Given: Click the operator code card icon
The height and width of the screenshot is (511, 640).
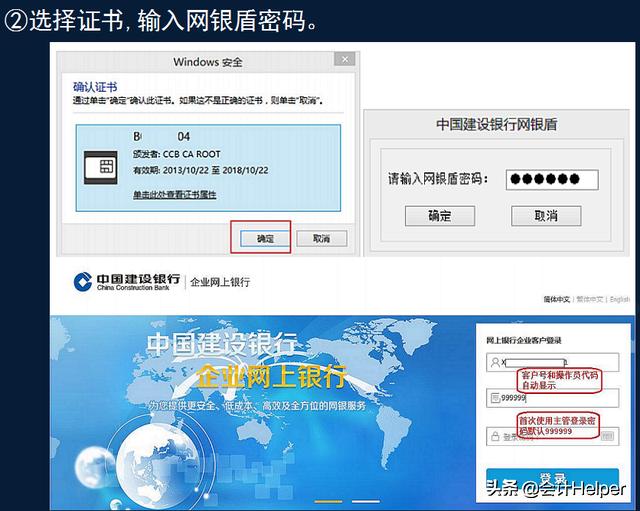Looking at the screenshot, I should click(495, 398).
